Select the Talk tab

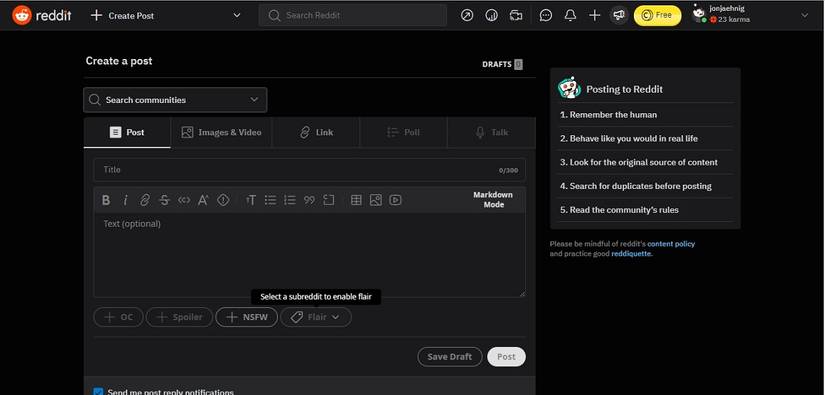(x=491, y=133)
